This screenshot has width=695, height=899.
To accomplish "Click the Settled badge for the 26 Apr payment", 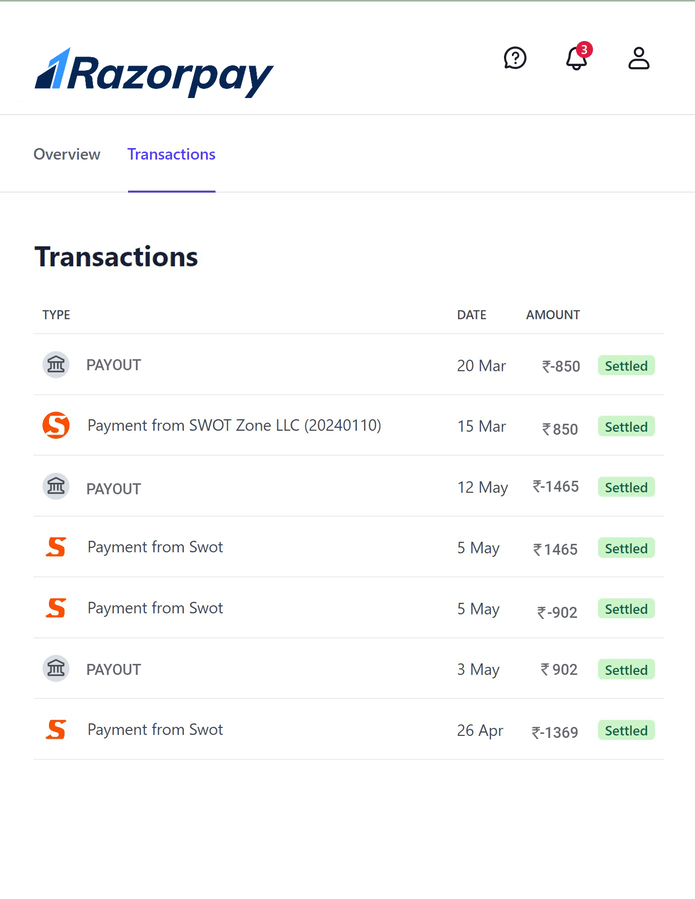I will (626, 730).
